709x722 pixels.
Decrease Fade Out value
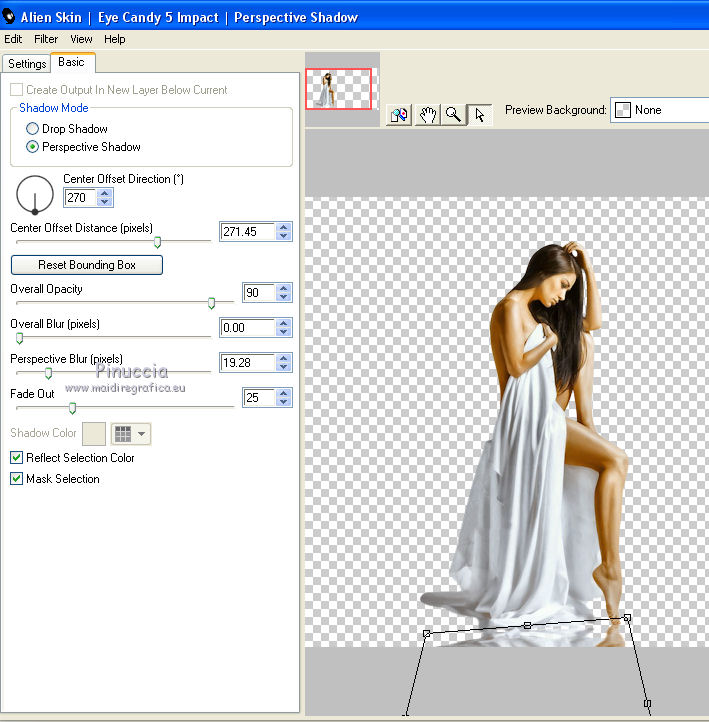284,402
